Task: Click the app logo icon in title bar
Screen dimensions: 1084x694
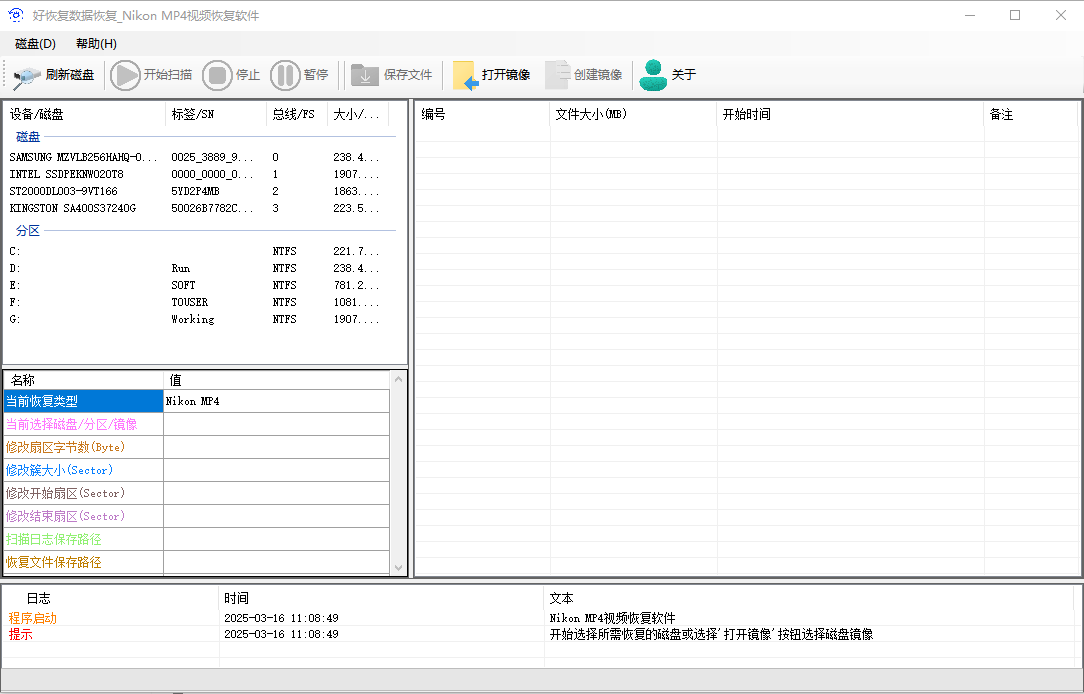Action: pyautogui.click(x=15, y=15)
